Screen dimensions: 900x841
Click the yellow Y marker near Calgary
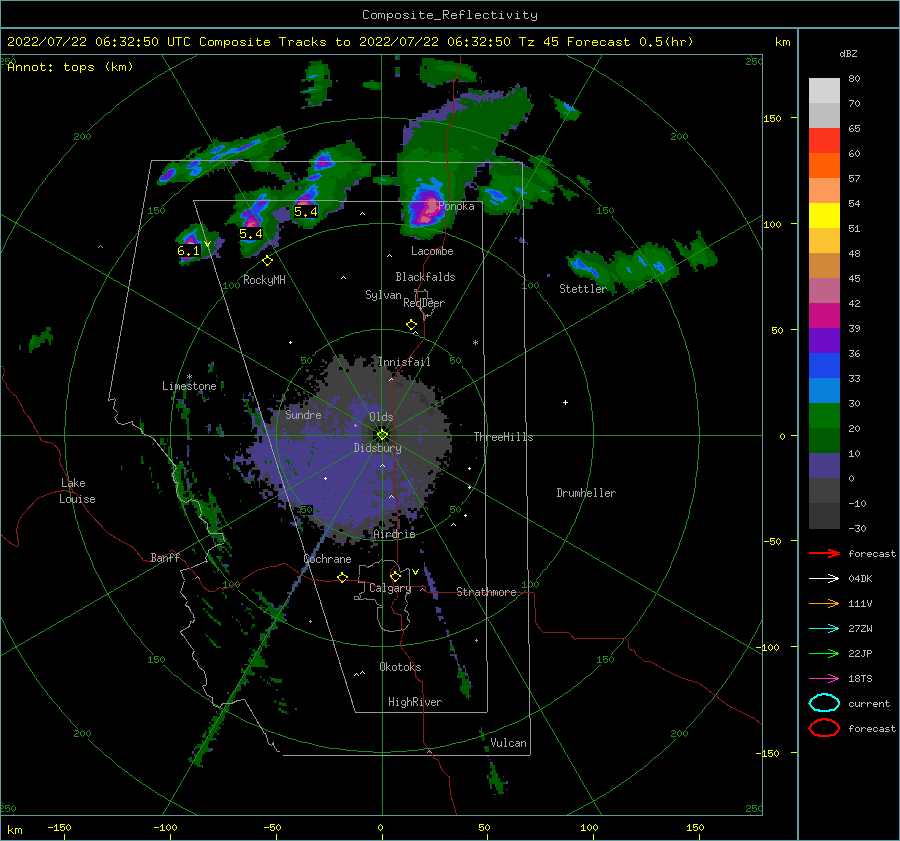[415, 572]
